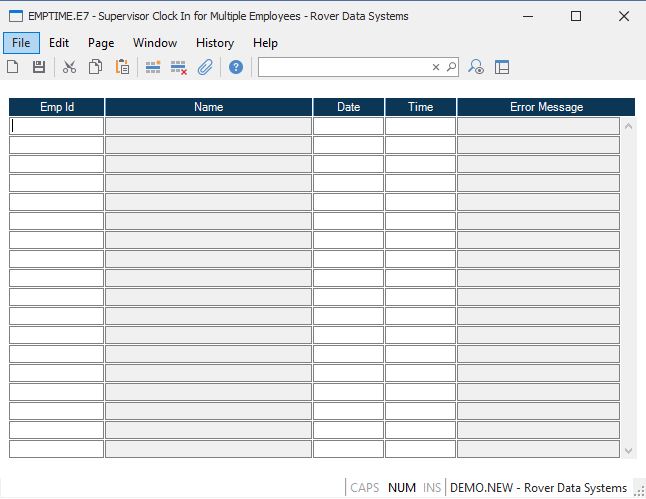Screen dimensions: 646x499
Task: Click the Paste clipboard icon
Action: (122, 67)
